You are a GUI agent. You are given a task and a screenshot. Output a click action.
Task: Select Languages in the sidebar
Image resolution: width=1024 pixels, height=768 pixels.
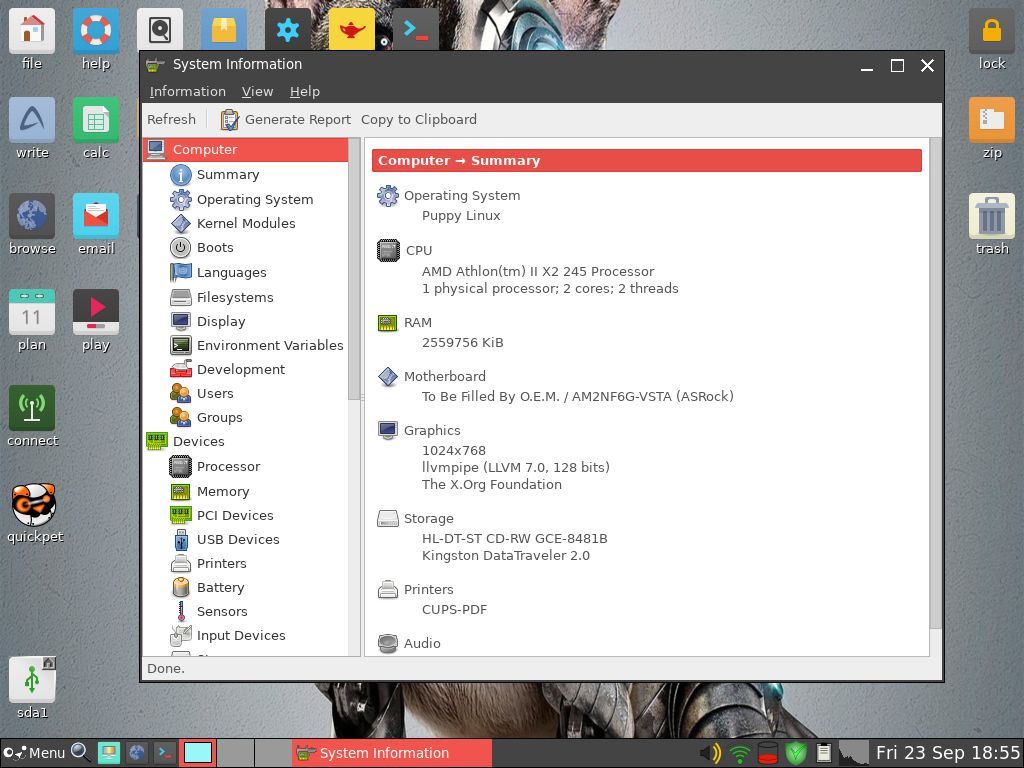pos(231,272)
